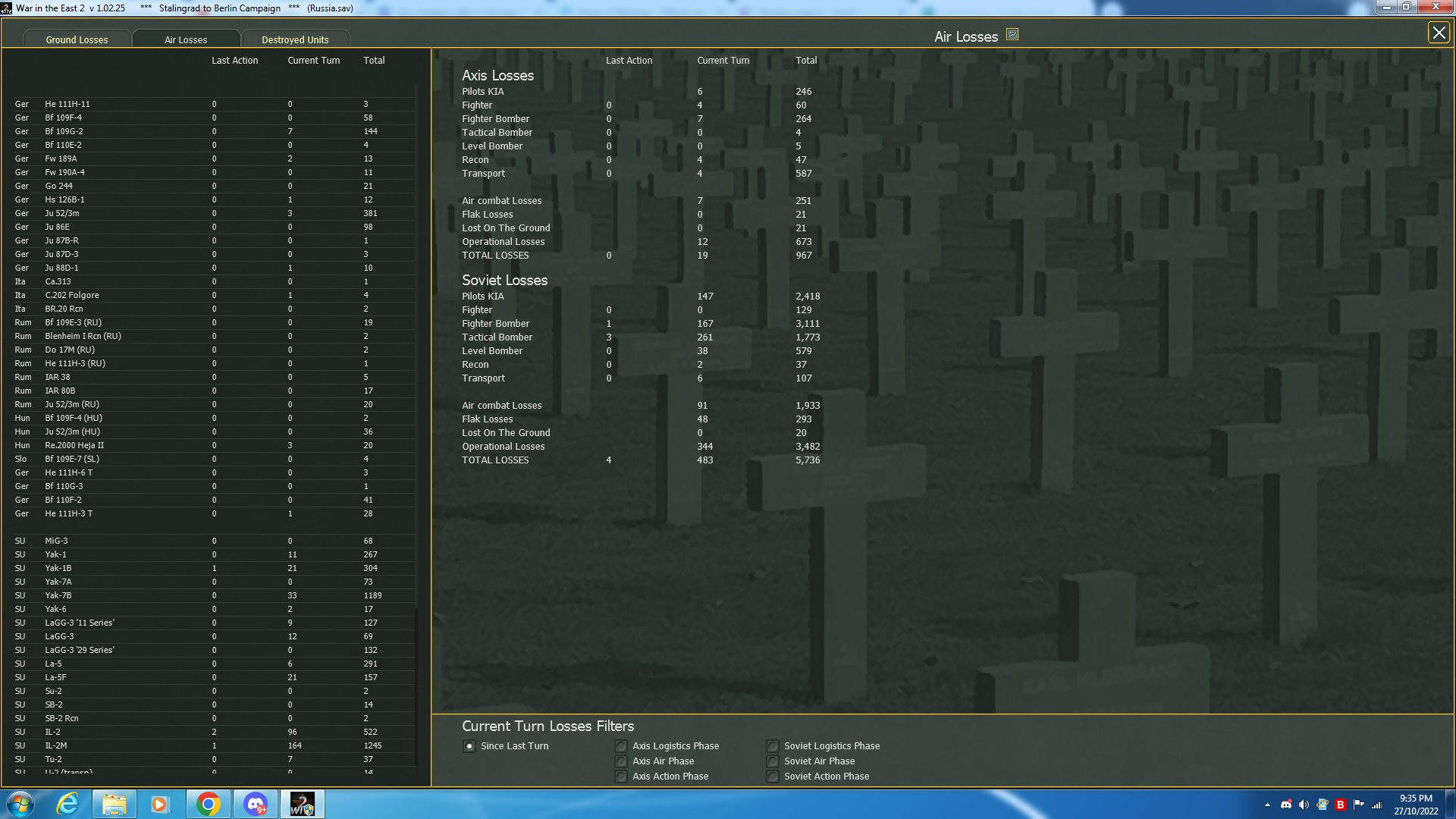Switch to the Ground Losses tab
Image resolution: width=1456 pixels, height=819 pixels.
[x=77, y=39]
